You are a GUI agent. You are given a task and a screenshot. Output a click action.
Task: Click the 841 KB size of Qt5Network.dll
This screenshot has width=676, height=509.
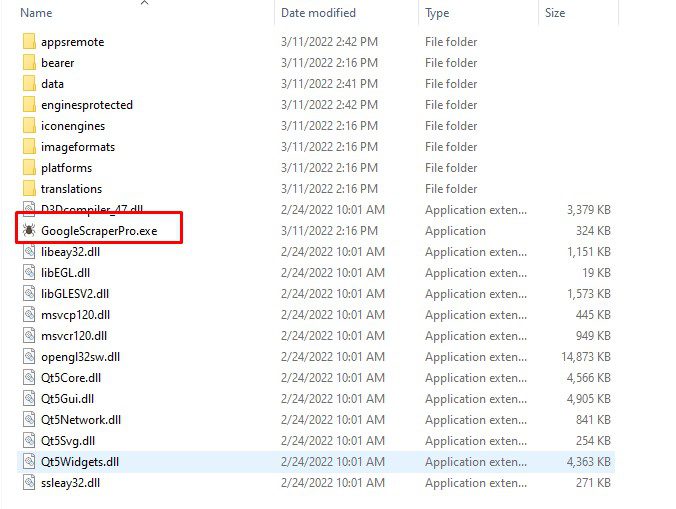tap(593, 420)
